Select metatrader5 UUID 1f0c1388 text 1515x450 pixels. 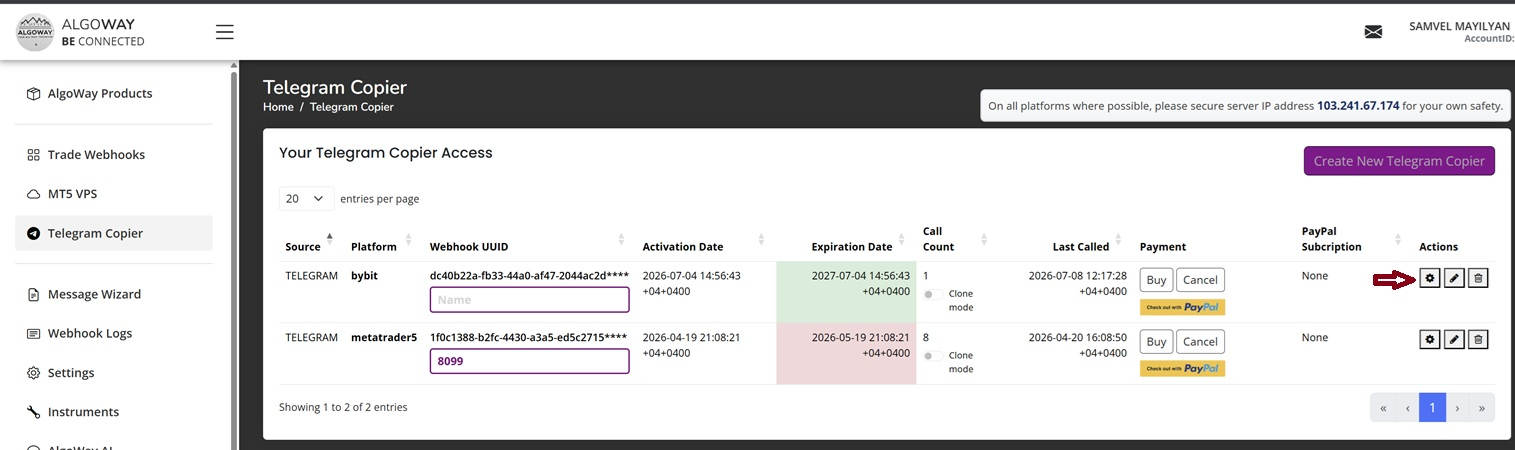[x=529, y=337]
